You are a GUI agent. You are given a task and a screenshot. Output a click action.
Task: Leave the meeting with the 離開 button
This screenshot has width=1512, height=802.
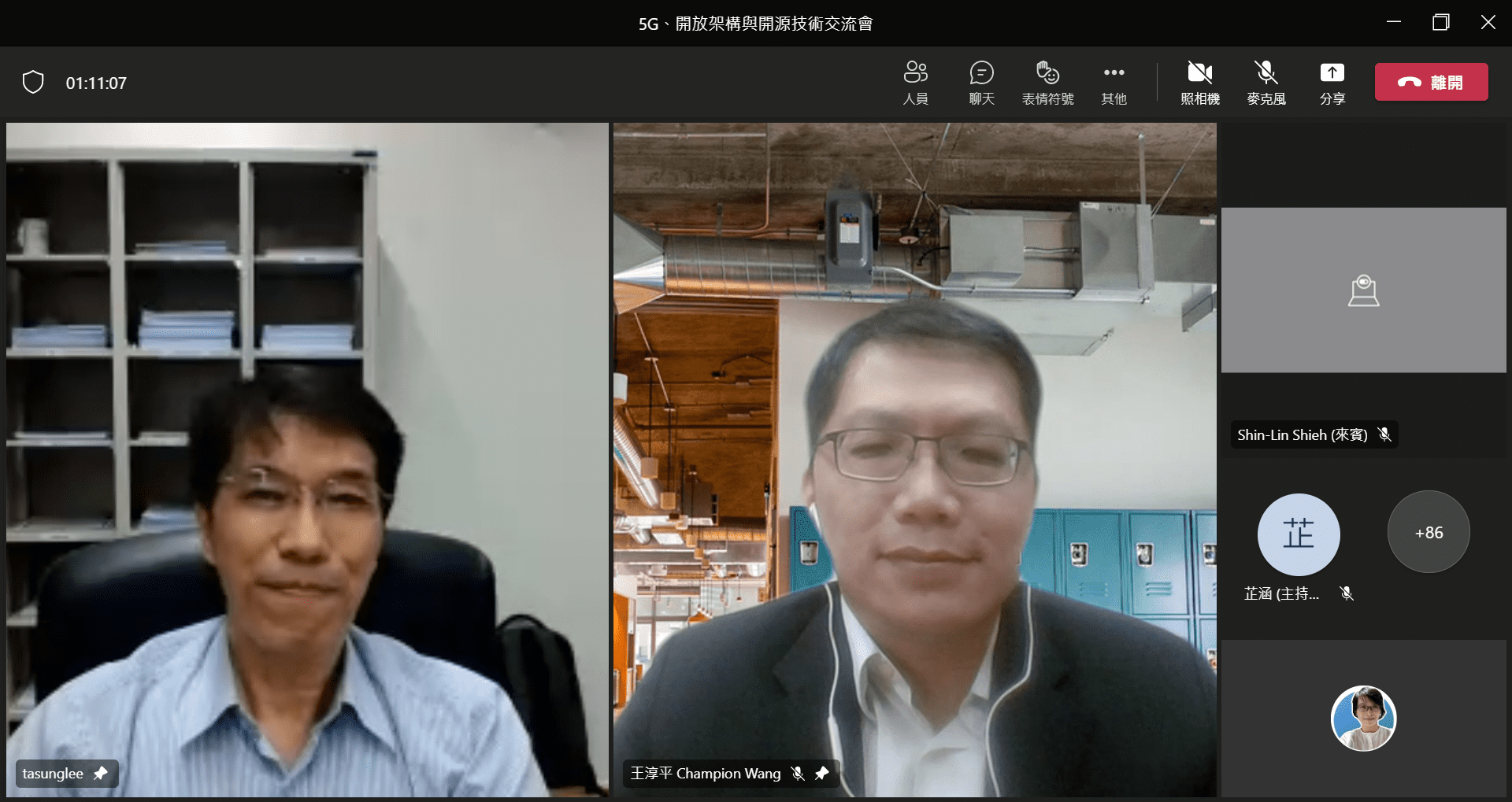click(x=1431, y=82)
